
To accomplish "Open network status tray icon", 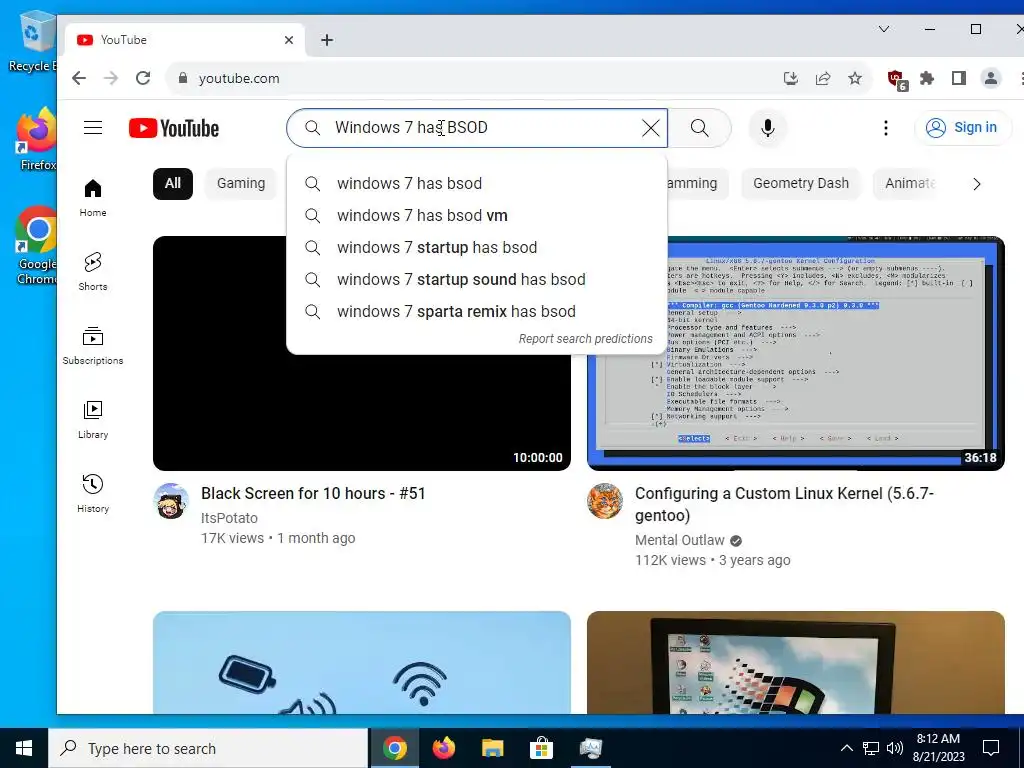I will pos(871,748).
